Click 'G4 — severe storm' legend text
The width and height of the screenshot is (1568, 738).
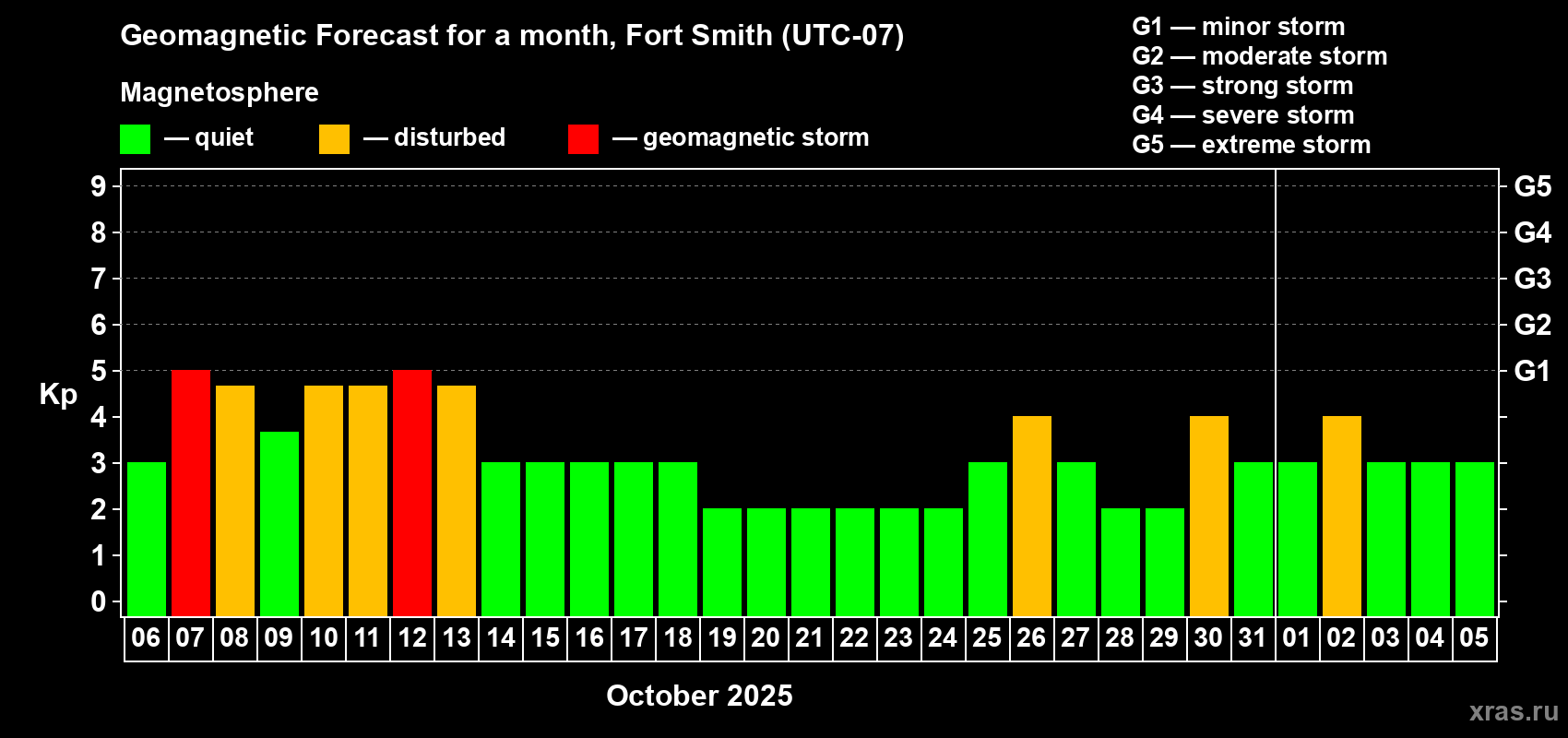pyautogui.click(x=1243, y=115)
